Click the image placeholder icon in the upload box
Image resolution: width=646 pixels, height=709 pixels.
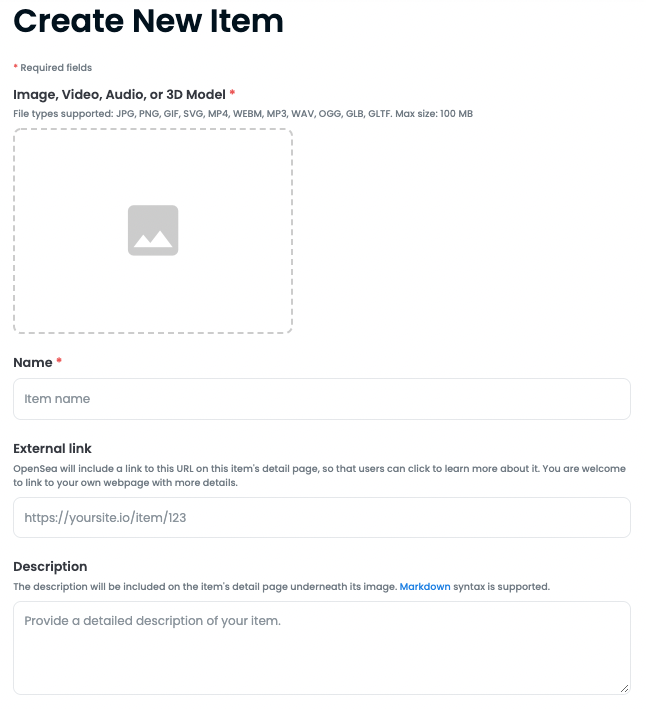pos(153,230)
